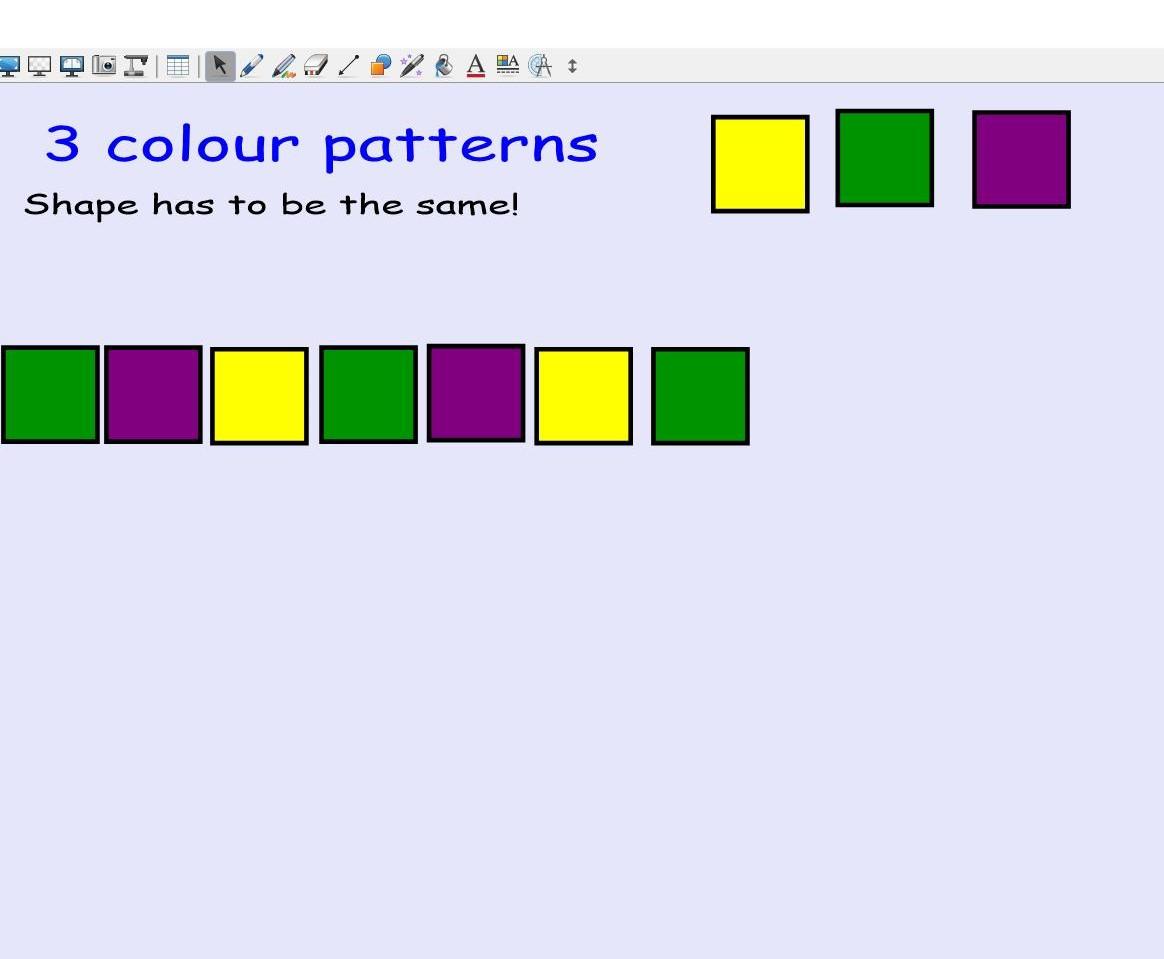Screen dimensions: 1164x959
Task: Launch the Document Camera tool
Action: 135,66
